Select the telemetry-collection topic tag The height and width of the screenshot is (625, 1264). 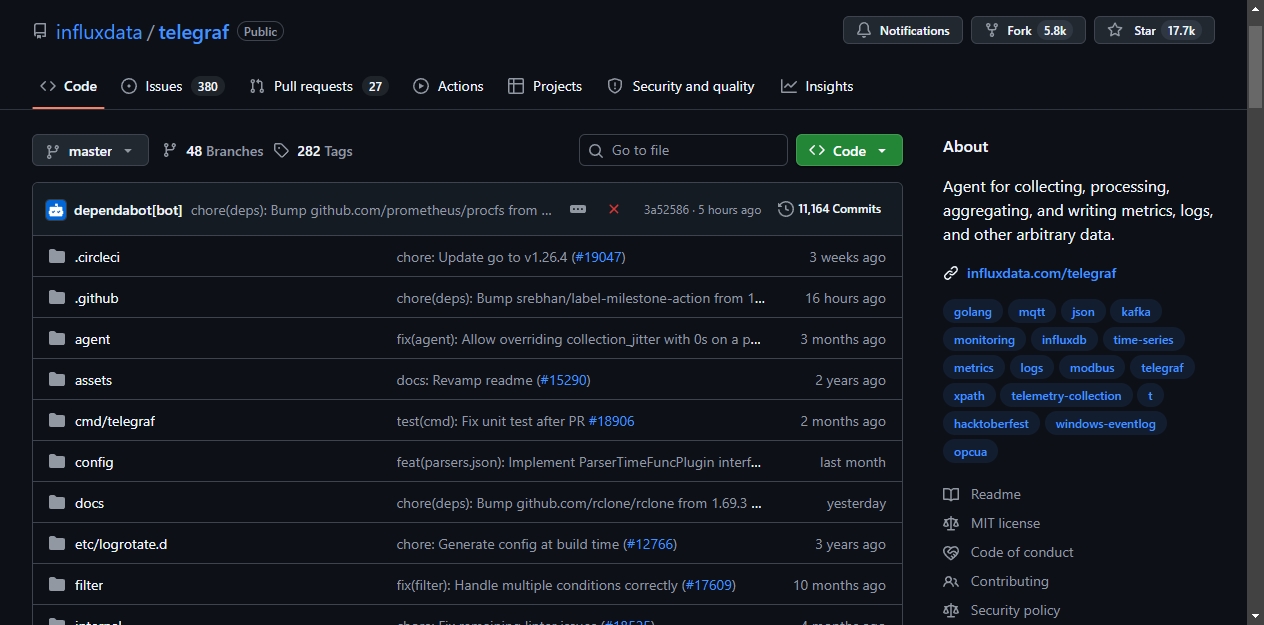coord(1066,396)
